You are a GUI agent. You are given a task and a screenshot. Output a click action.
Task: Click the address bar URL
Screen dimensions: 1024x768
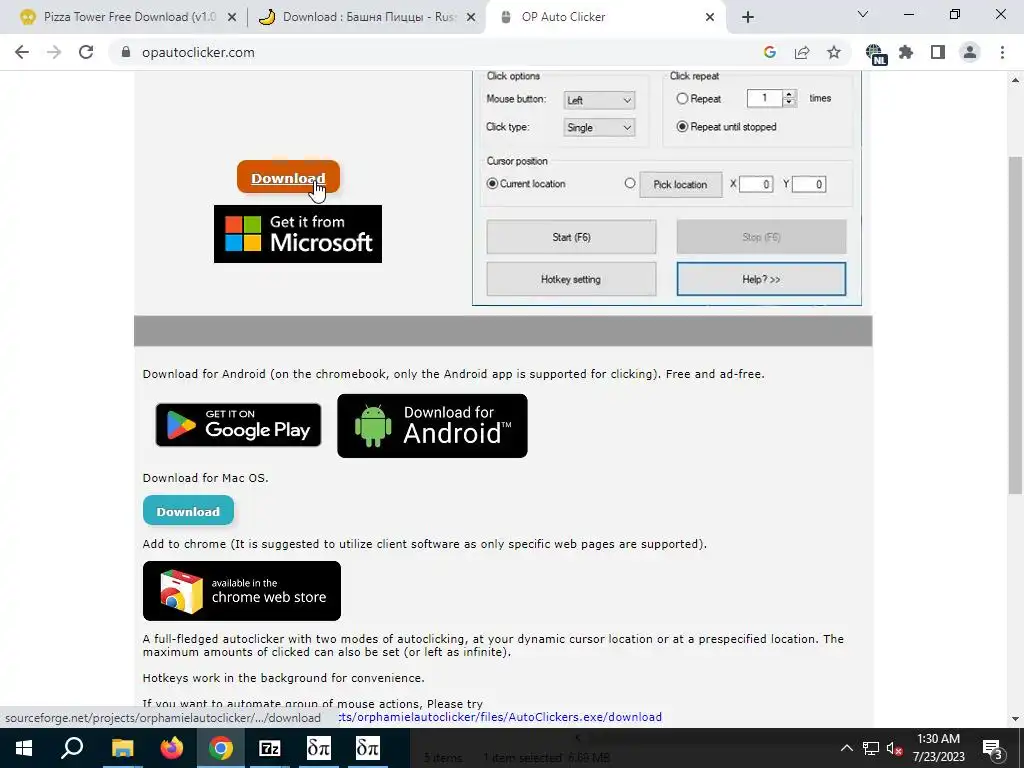point(198,52)
